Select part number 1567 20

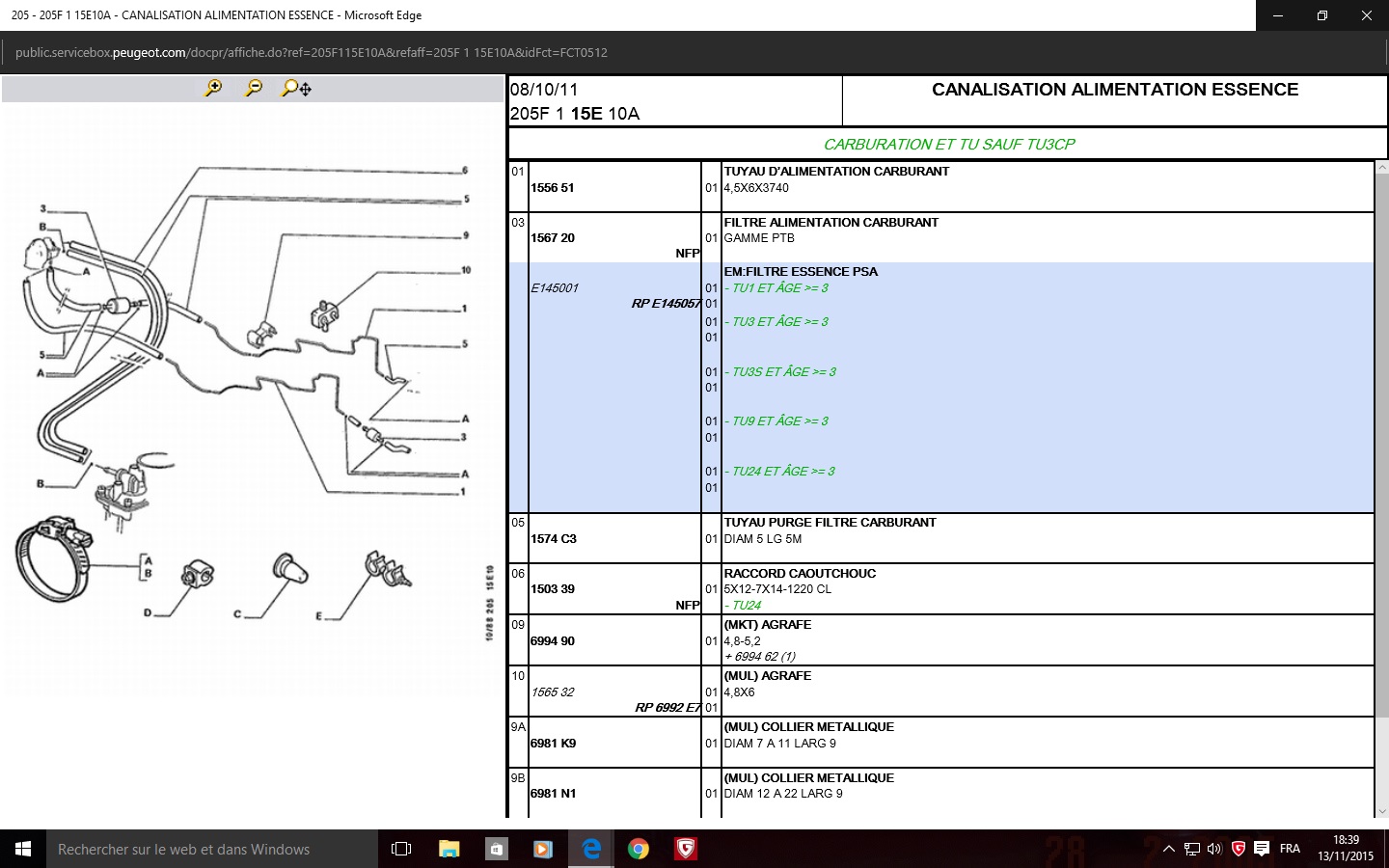(x=553, y=238)
